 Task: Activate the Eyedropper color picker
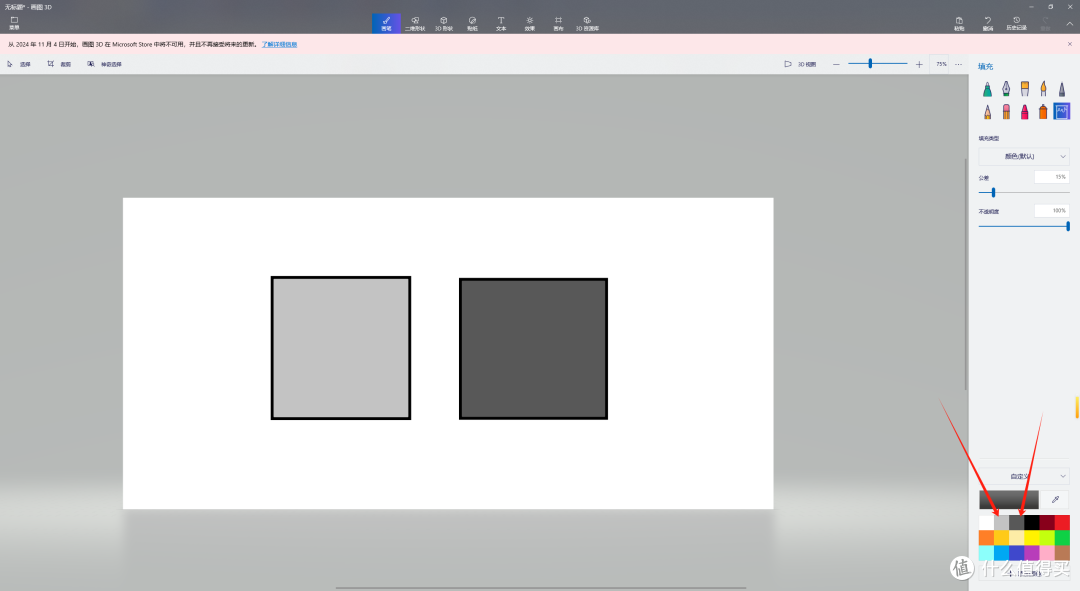click(1055, 499)
